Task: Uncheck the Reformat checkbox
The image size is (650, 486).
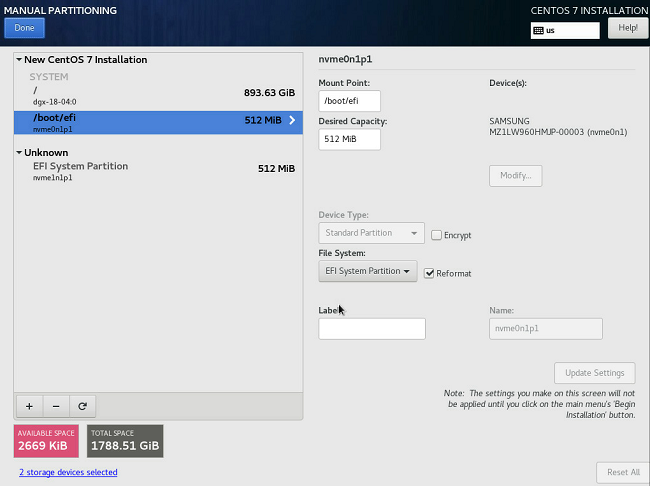Action: click(x=429, y=273)
